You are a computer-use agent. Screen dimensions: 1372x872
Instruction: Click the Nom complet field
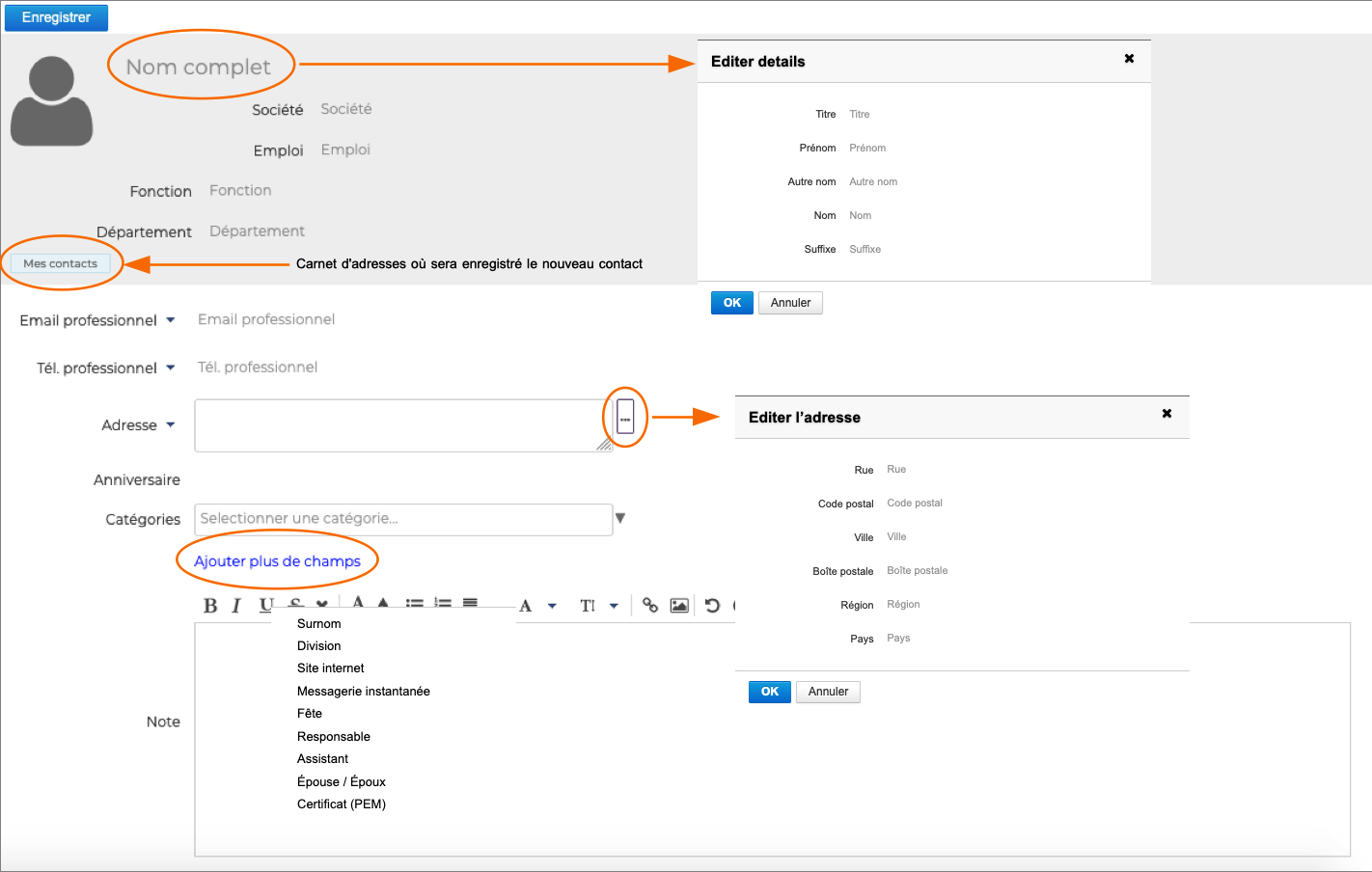(199, 67)
